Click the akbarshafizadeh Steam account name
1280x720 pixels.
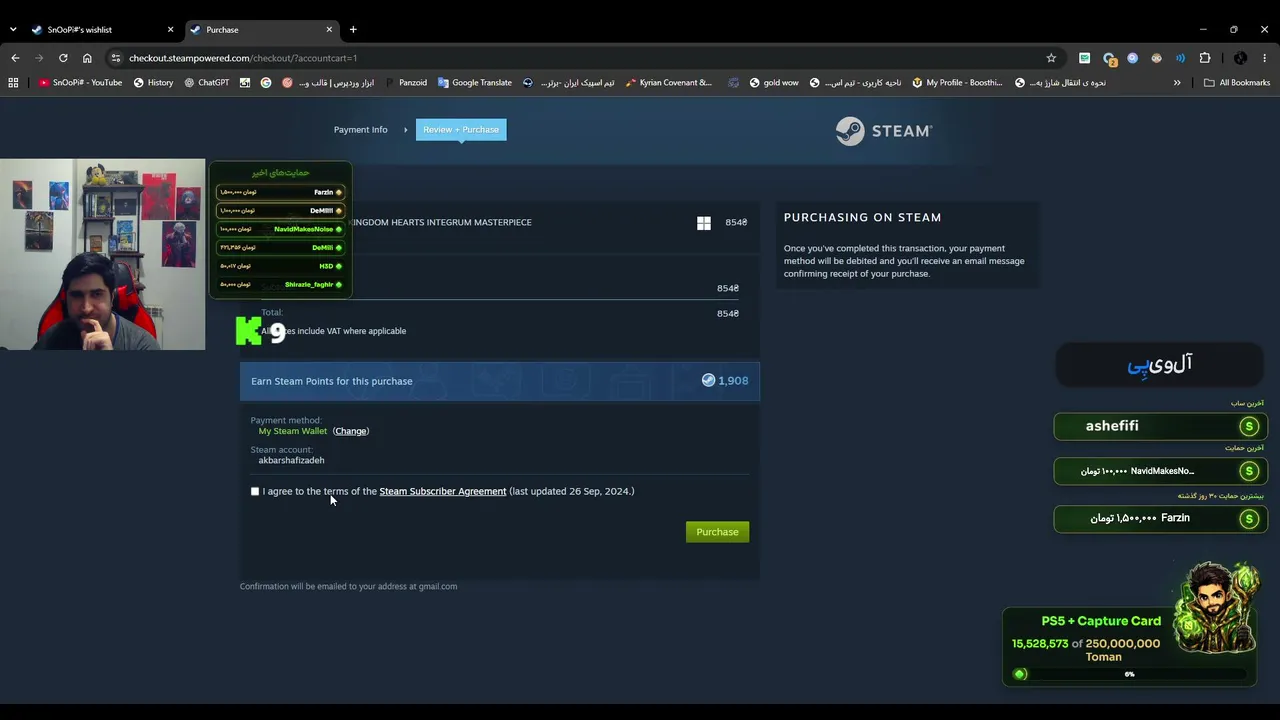click(x=291, y=461)
